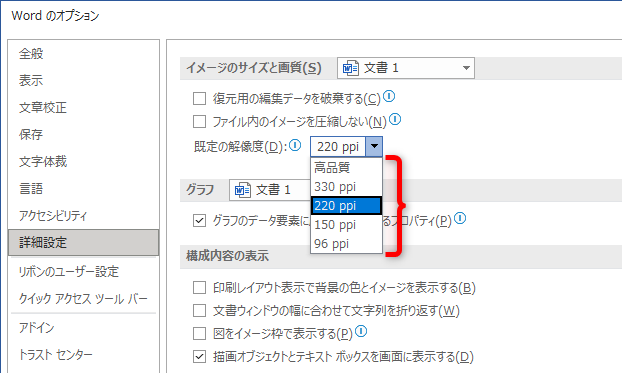Select 高品質 from resolution list
622x373 pixels.
[x=346, y=167]
